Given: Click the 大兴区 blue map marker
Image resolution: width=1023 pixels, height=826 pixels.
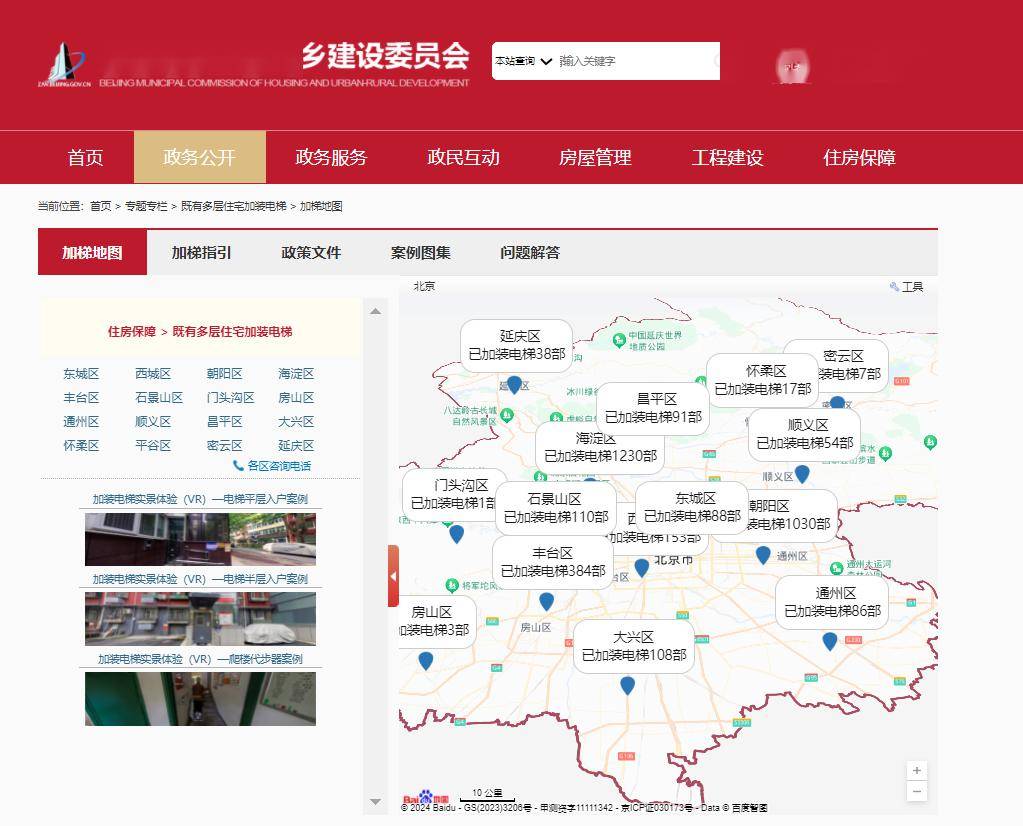Looking at the screenshot, I should [627, 685].
